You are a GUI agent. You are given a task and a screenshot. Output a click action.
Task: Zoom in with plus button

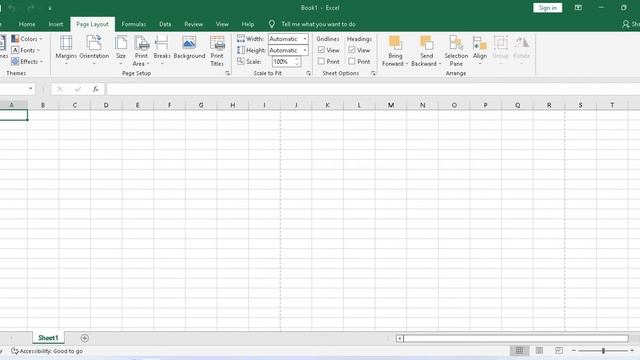(x=632, y=351)
